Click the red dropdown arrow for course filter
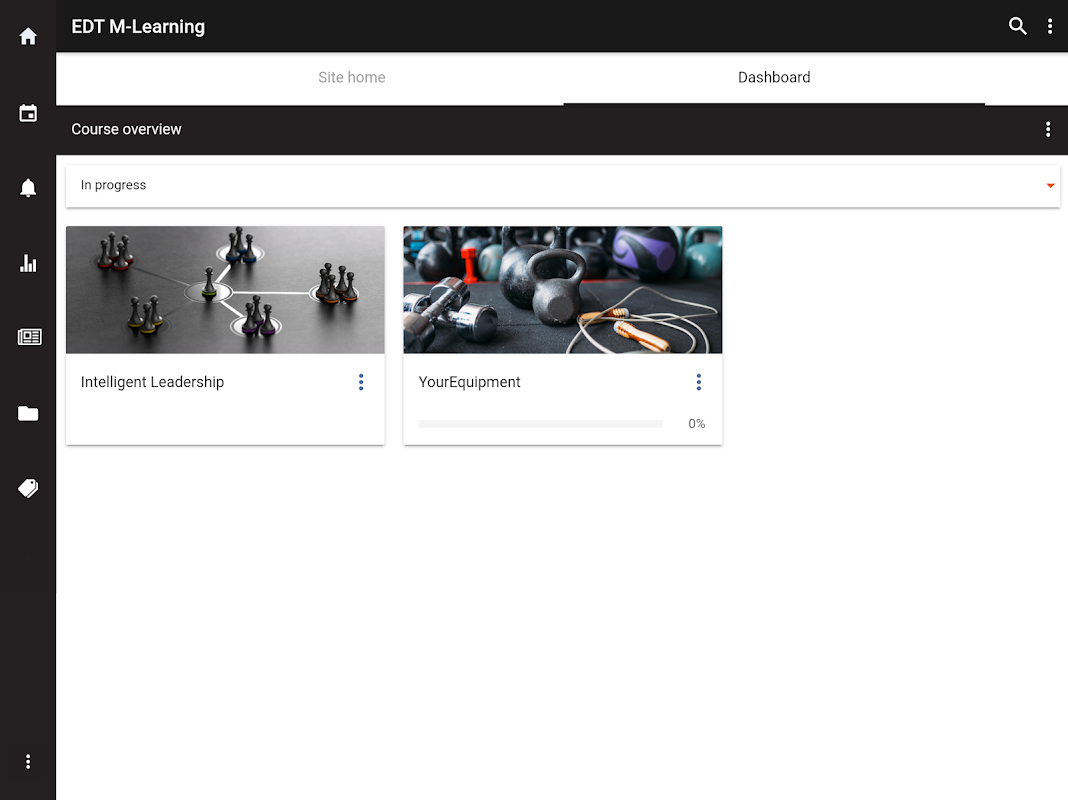 1050,185
